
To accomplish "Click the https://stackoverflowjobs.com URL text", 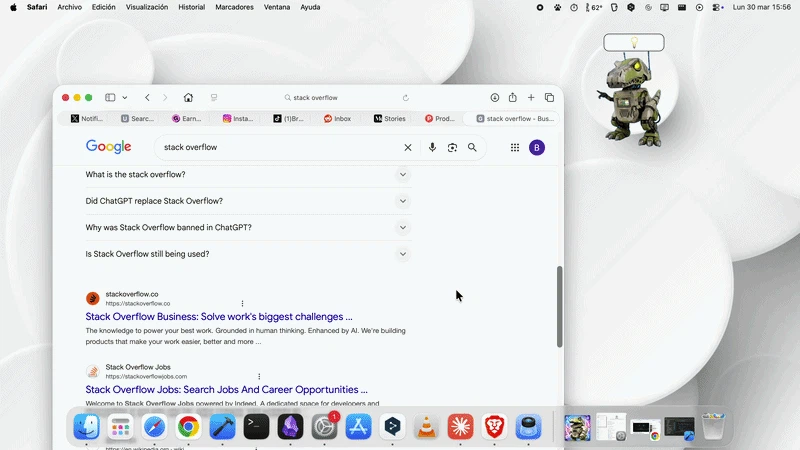I will (146, 377).
